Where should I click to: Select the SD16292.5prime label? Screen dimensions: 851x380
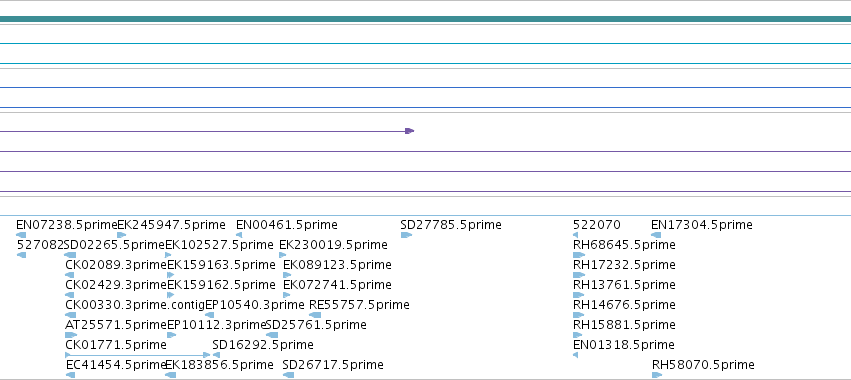(x=263, y=345)
